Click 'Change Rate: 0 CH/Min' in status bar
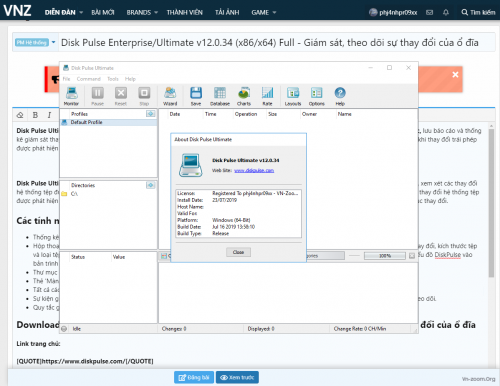Screen dimensions: 500x386 point(360,329)
